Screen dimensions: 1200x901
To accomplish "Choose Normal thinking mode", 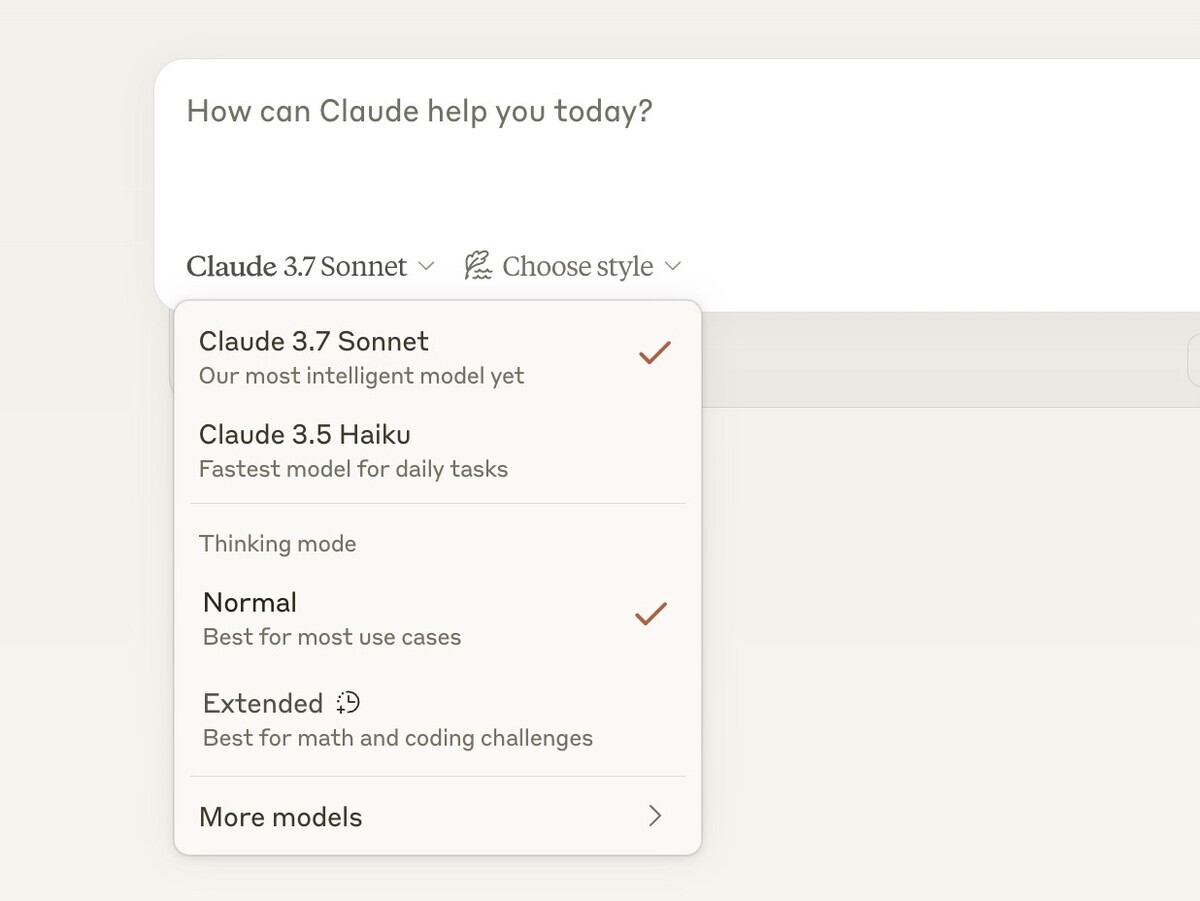I will 437,618.
